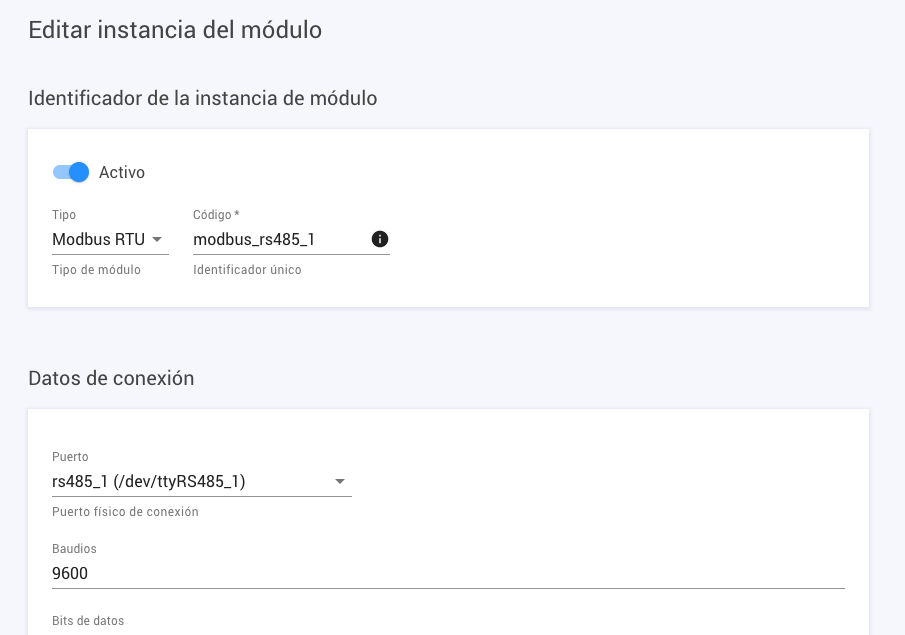Click the triangle on the Puerto selector
This screenshot has width=905, height=635.
tap(341, 481)
